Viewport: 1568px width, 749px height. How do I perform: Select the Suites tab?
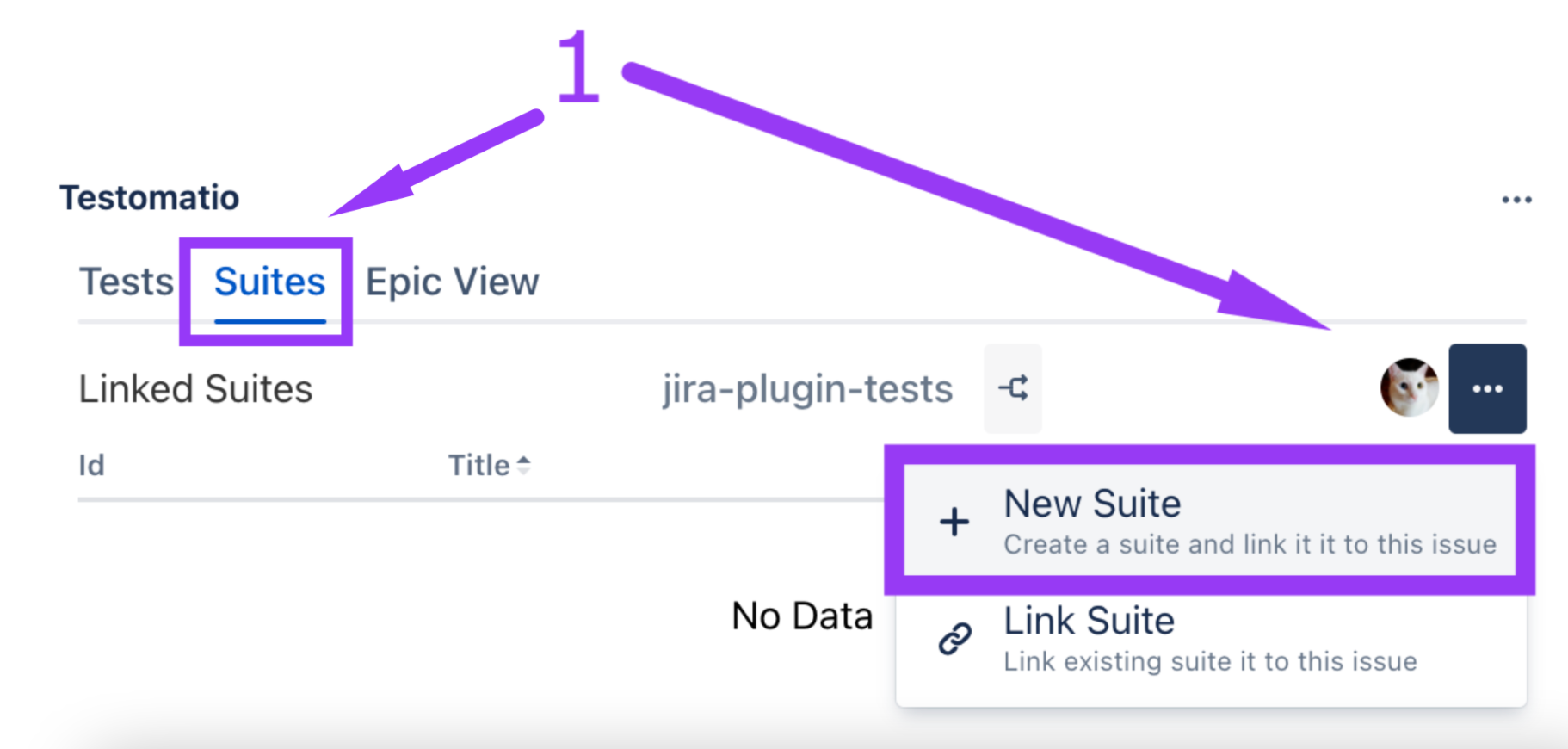[269, 282]
